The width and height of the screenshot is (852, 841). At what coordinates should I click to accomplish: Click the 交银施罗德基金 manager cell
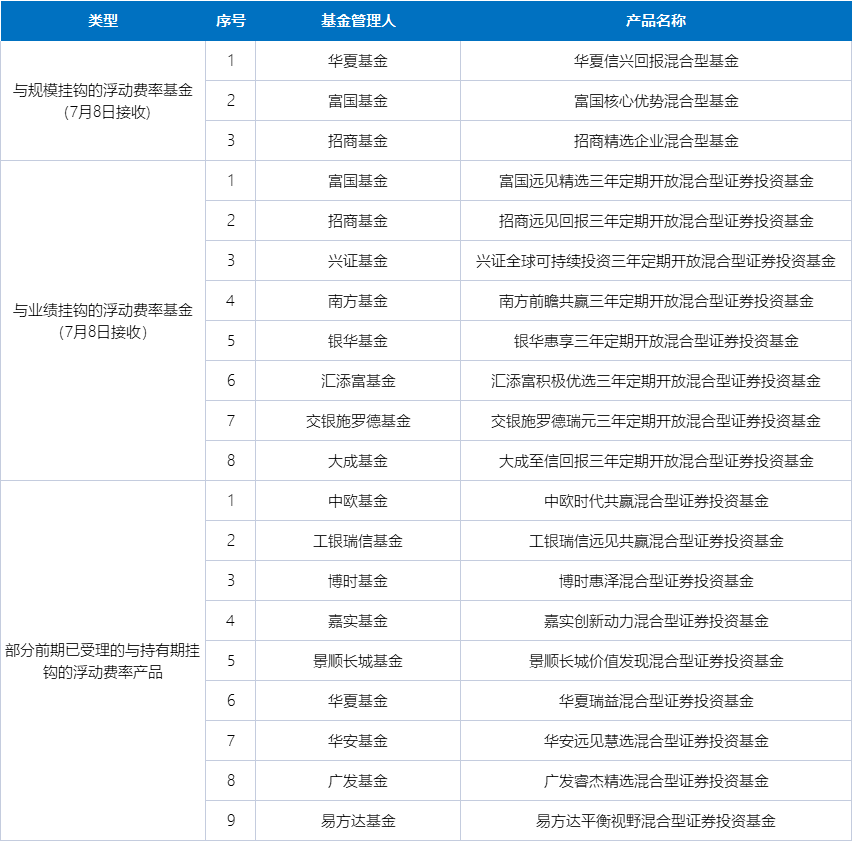point(357,421)
